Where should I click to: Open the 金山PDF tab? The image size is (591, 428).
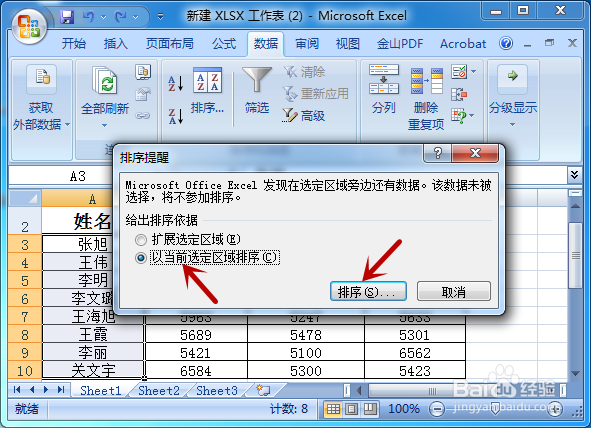(400, 44)
